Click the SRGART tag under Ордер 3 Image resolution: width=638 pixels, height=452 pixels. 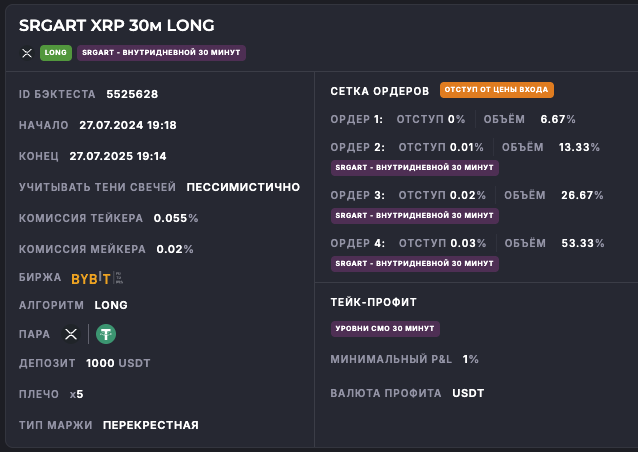tap(414, 215)
